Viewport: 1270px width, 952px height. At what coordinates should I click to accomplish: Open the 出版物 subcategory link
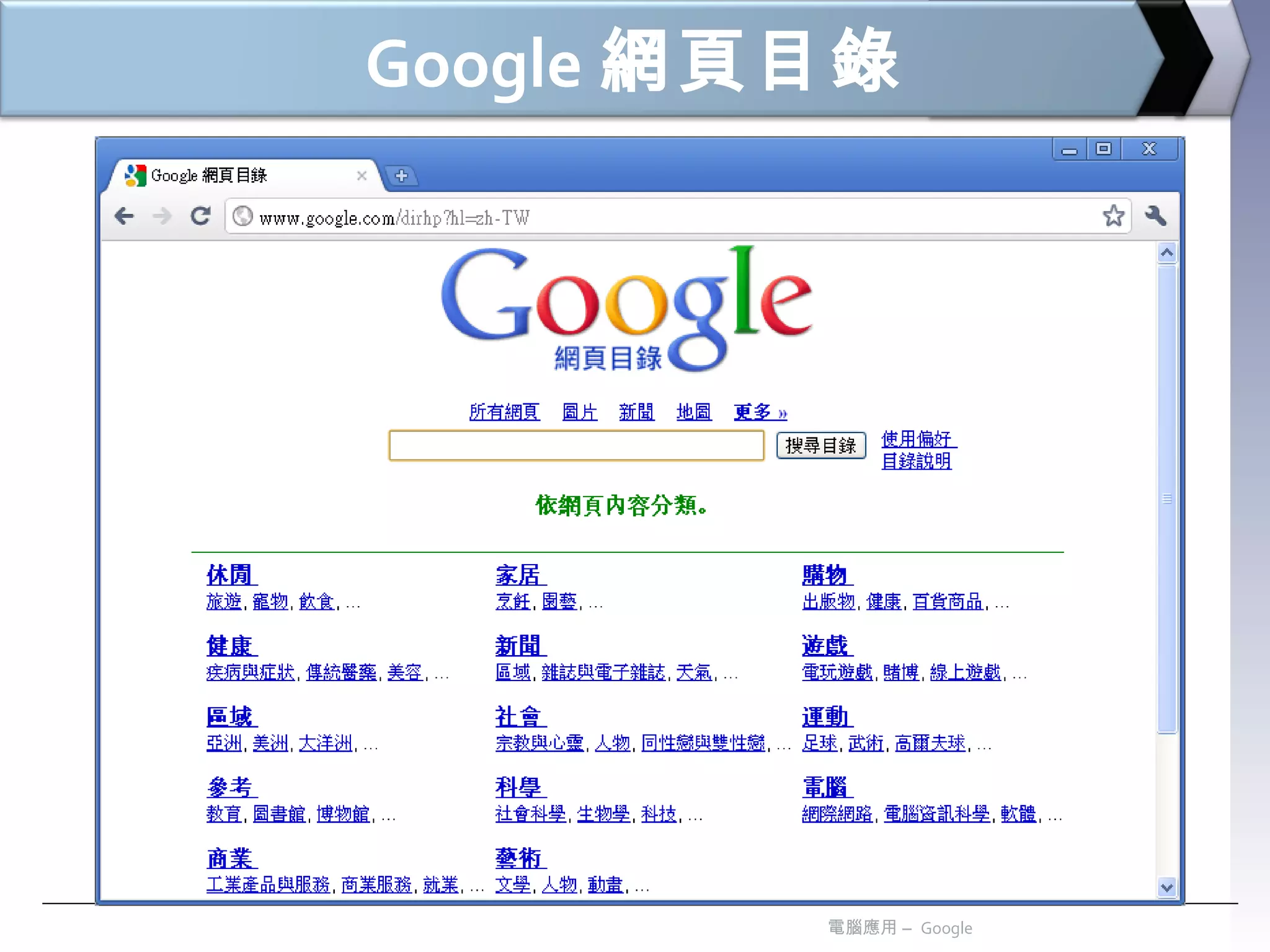(x=828, y=601)
